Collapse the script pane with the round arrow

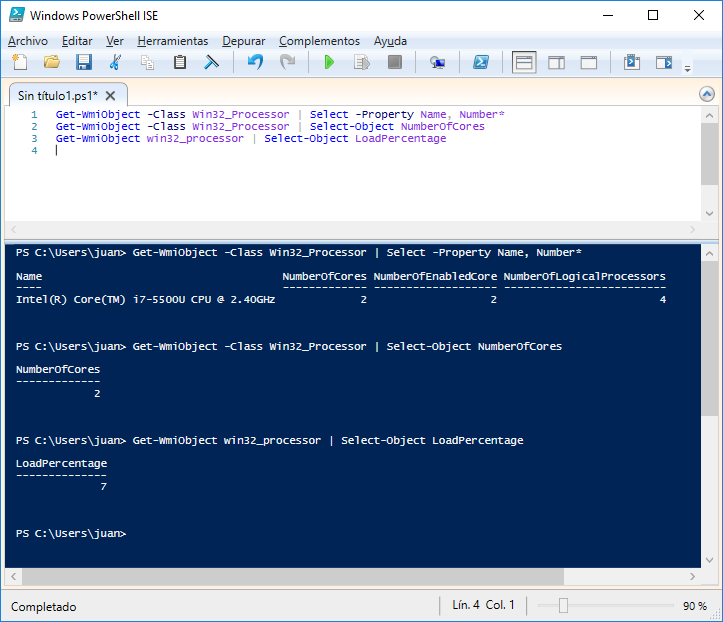(x=707, y=94)
